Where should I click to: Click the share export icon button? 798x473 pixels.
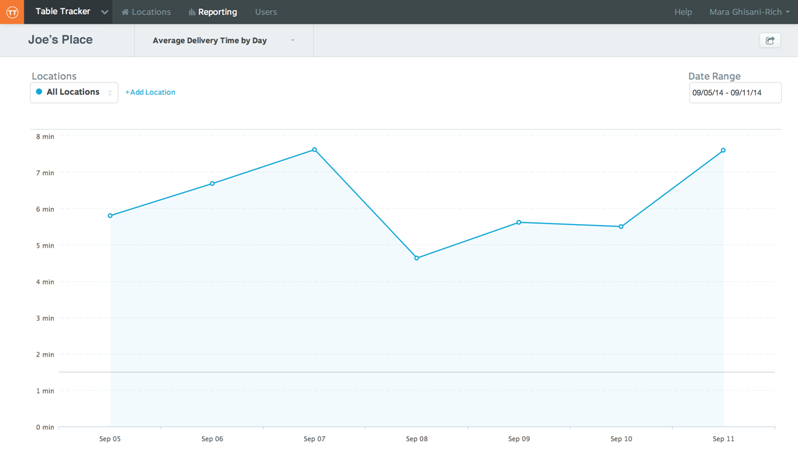click(770, 40)
